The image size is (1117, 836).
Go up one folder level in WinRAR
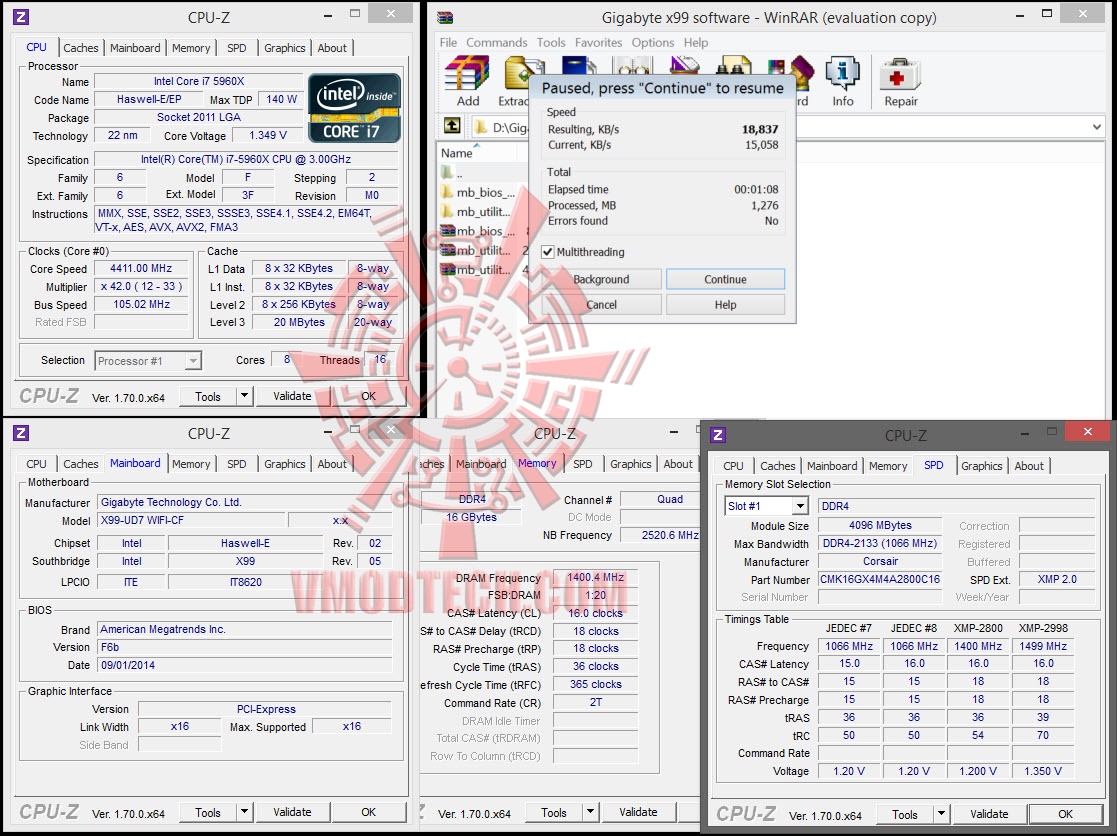452,126
